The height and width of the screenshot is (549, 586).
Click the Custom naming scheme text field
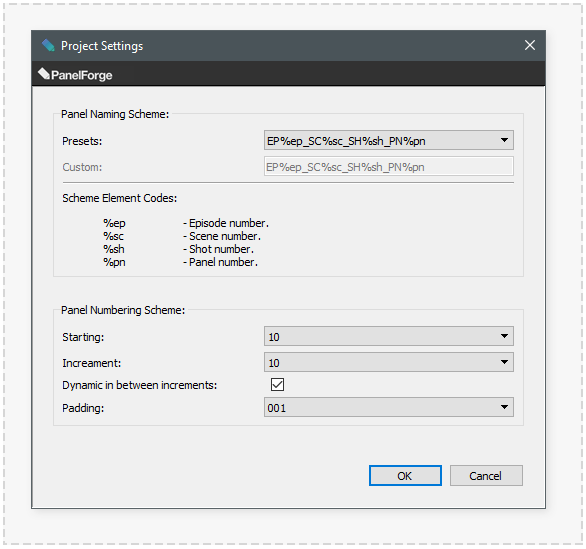pos(389,166)
